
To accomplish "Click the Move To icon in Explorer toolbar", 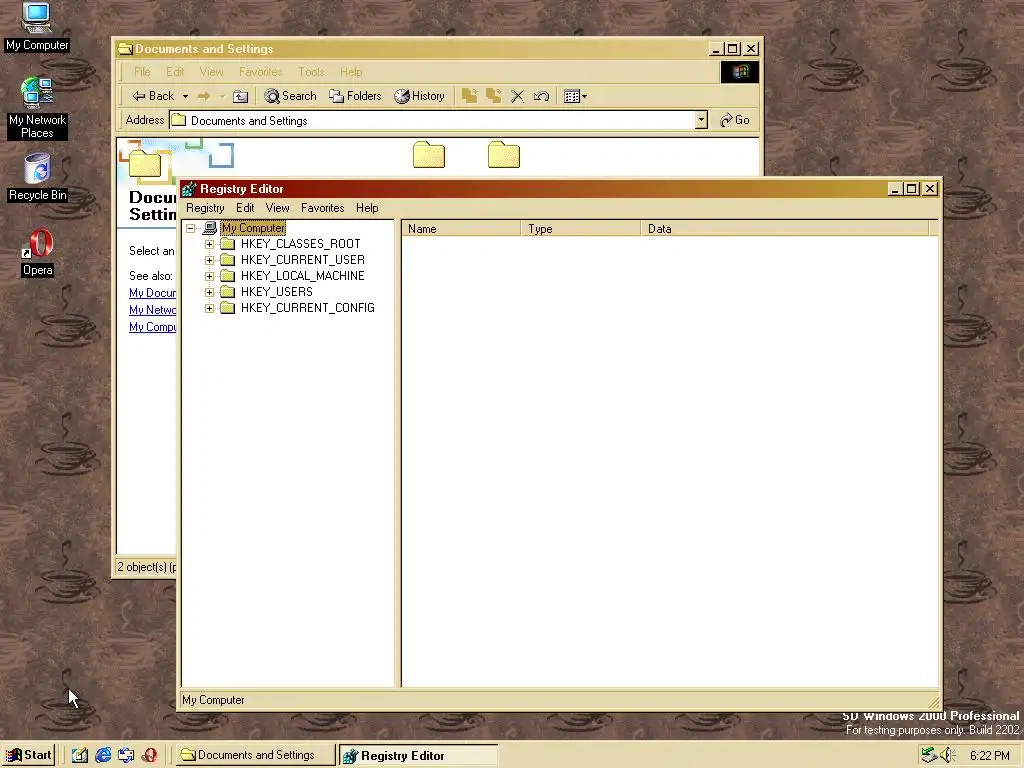I will 469,96.
